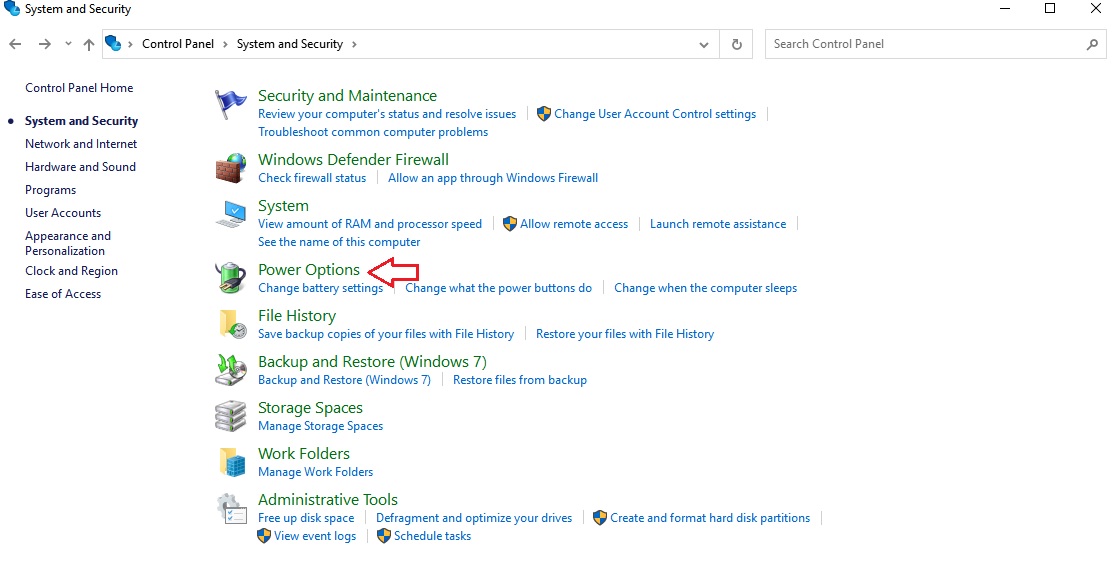Click the Administrative Tools gear icon
The height and width of the screenshot is (581, 1113).
coord(231,509)
